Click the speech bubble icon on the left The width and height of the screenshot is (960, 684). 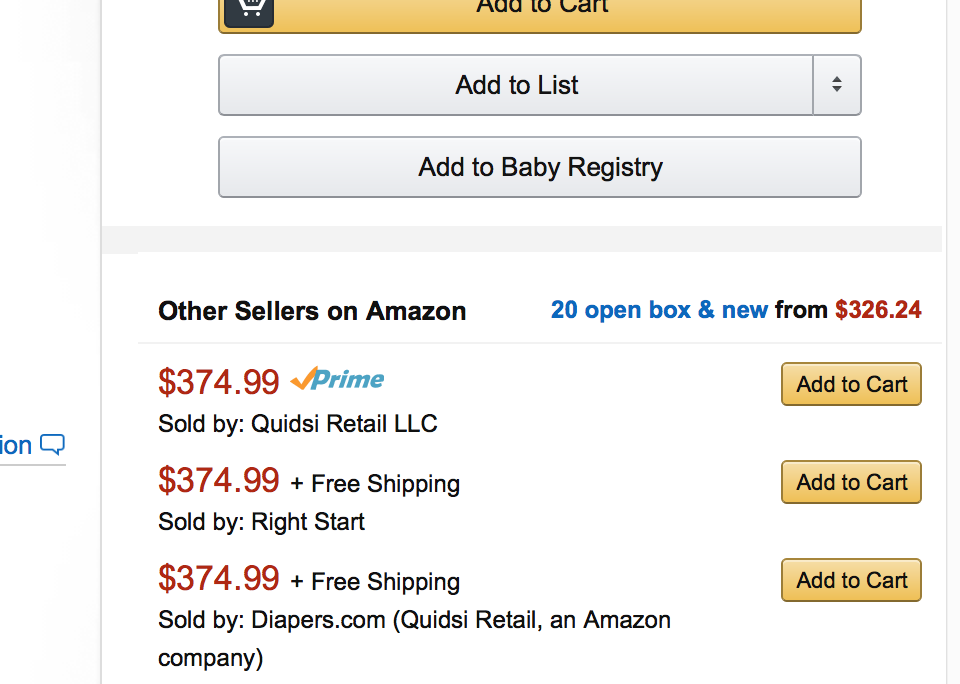[53, 445]
